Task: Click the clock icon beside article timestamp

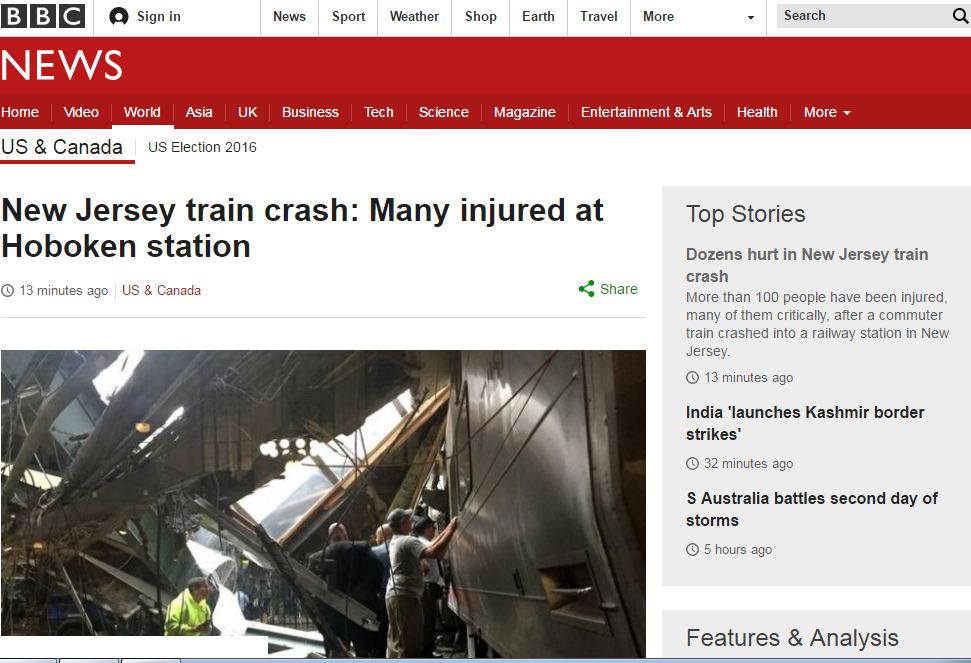Action: 7,290
